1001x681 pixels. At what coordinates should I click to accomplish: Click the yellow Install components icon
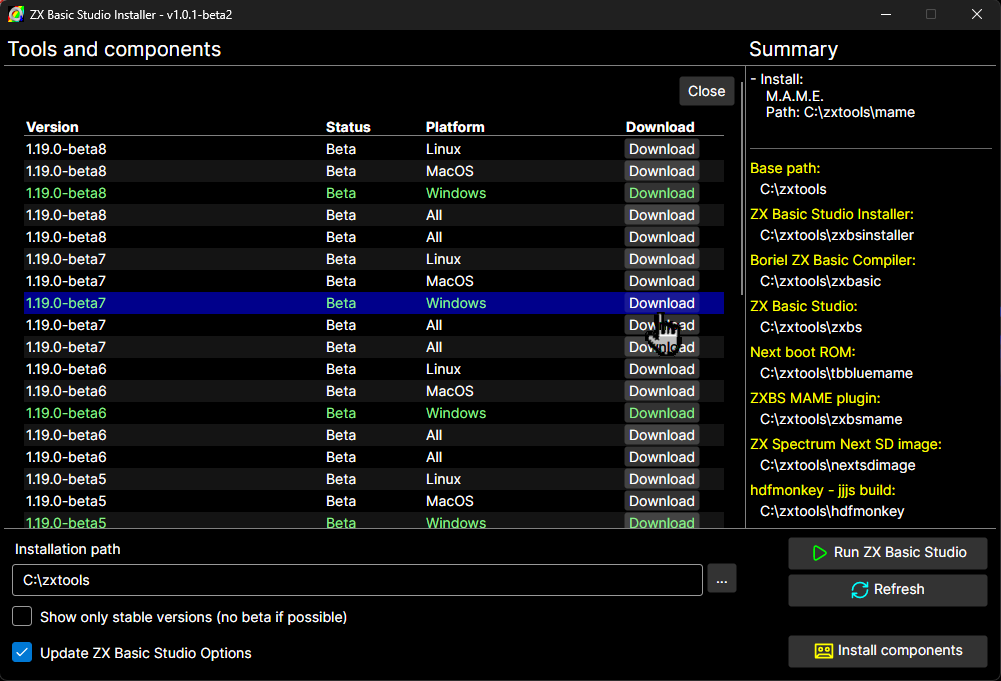[824, 650]
